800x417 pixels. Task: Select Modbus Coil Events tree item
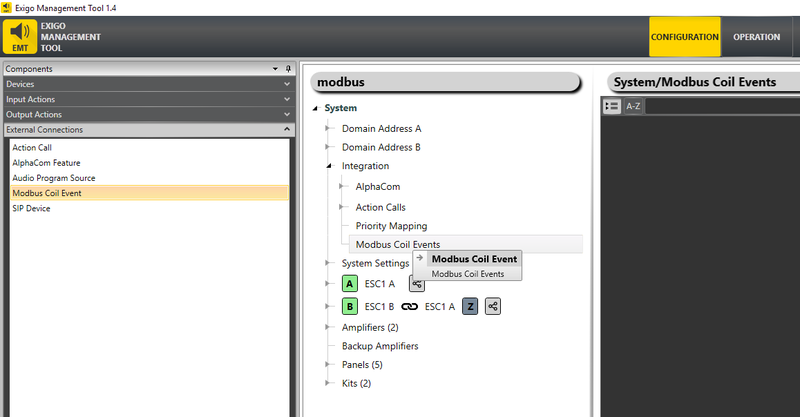[398, 244]
